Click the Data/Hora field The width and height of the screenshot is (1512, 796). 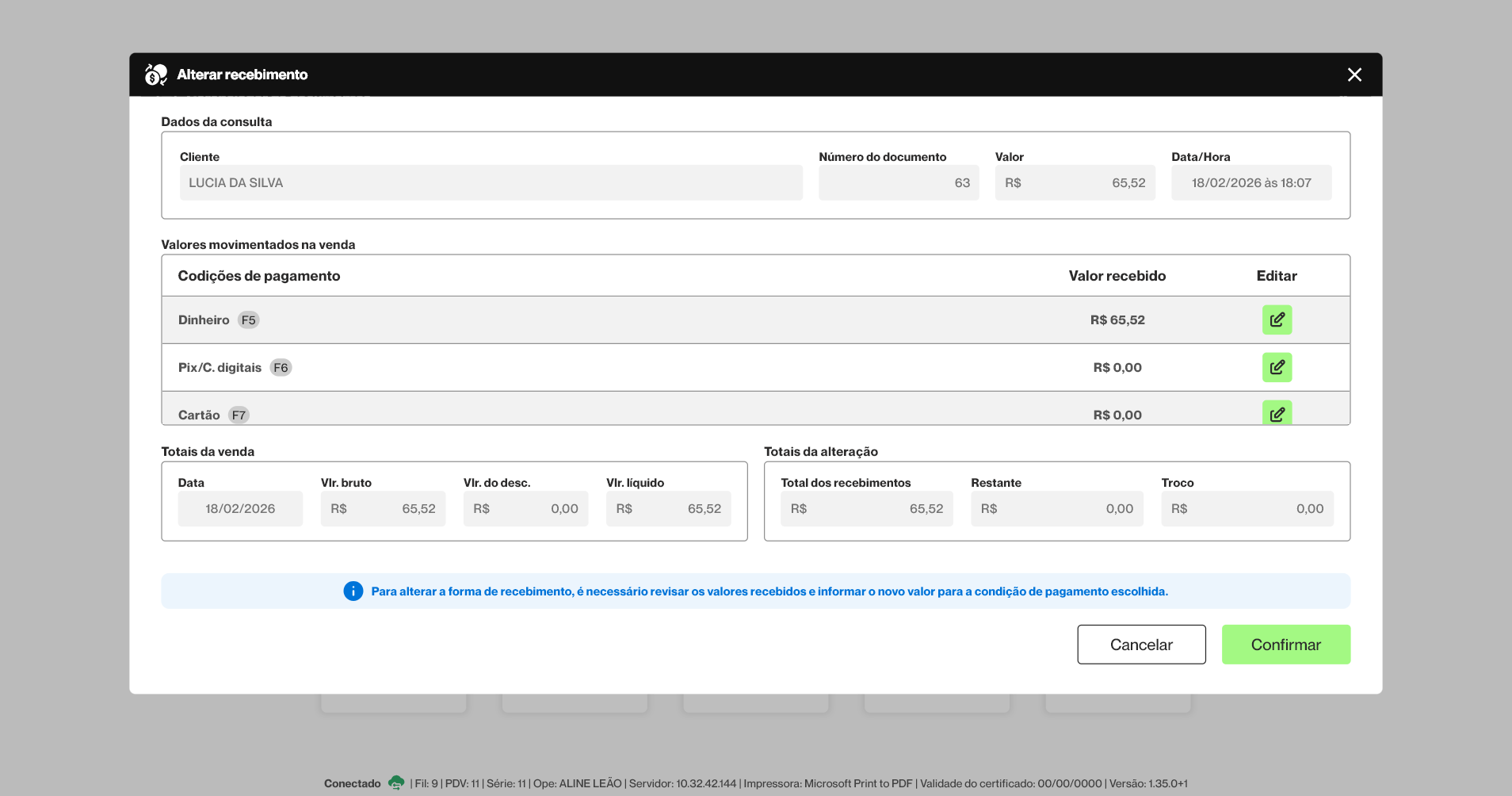click(x=1250, y=183)
